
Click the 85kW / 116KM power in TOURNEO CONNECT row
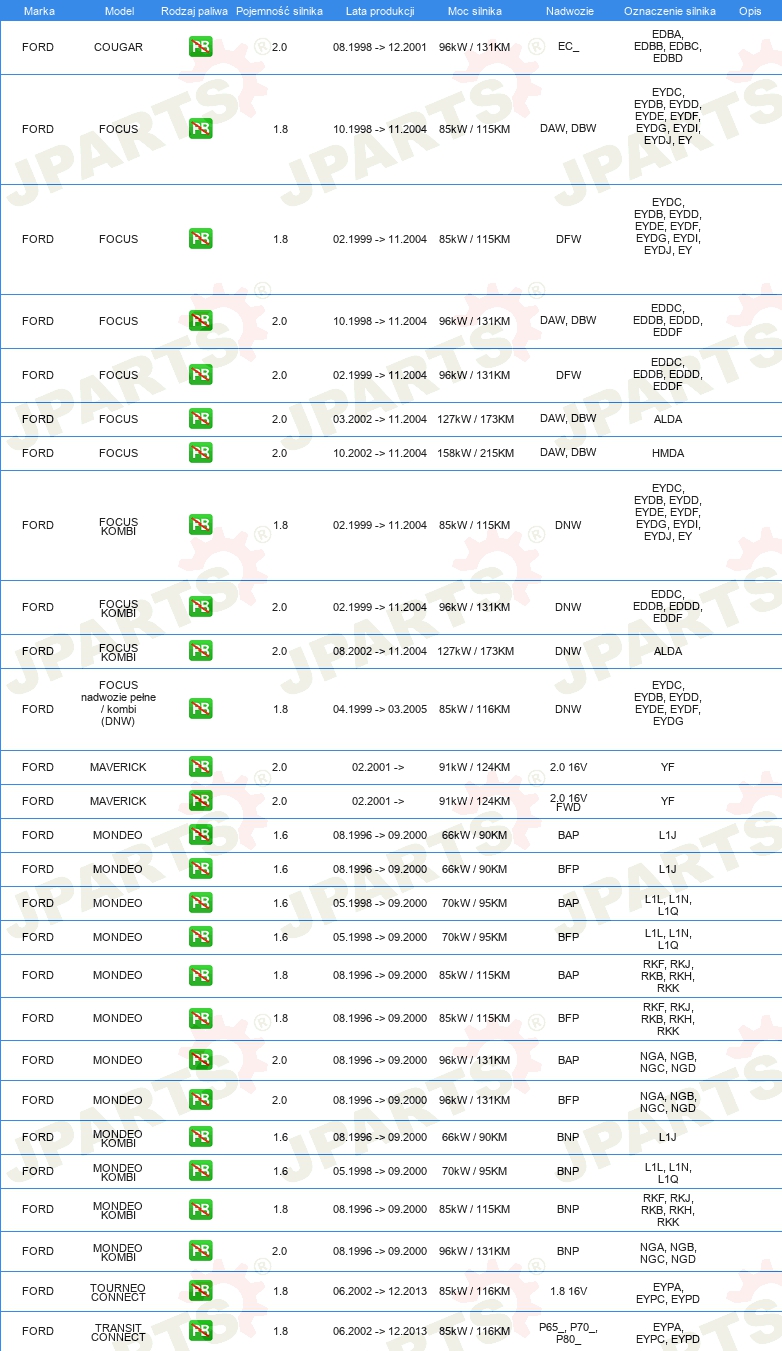click(475, 1291)
